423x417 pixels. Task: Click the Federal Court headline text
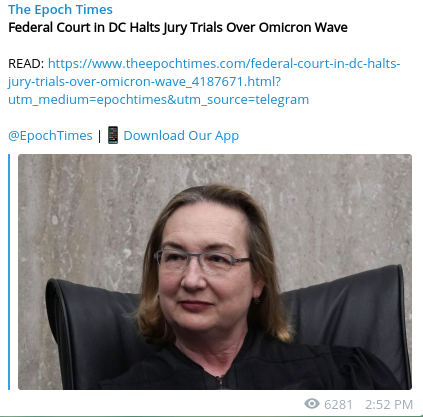(178, 27)
